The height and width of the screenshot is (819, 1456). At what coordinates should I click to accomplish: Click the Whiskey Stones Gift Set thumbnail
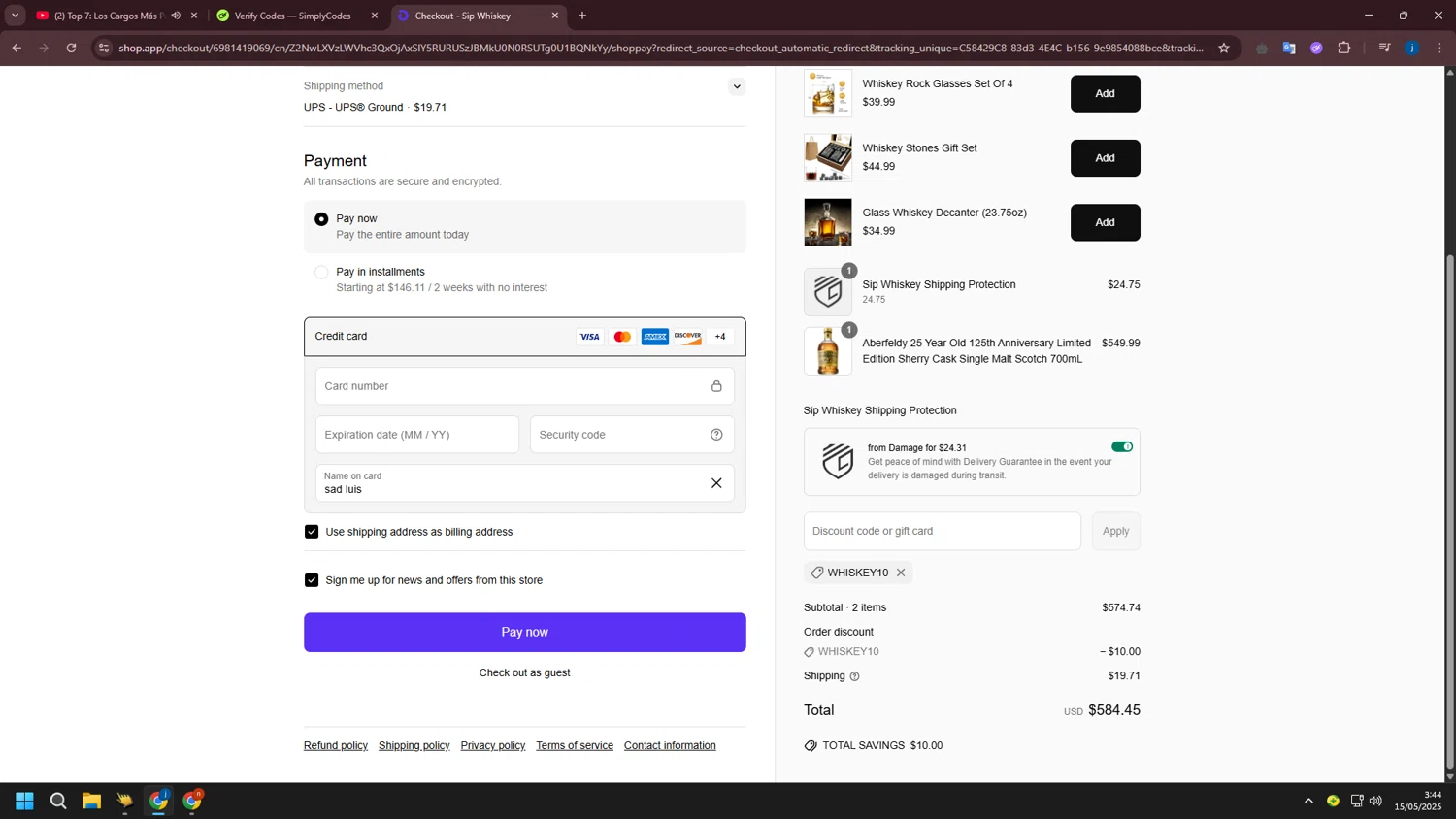pyautogui.click(x=828, y=158)
